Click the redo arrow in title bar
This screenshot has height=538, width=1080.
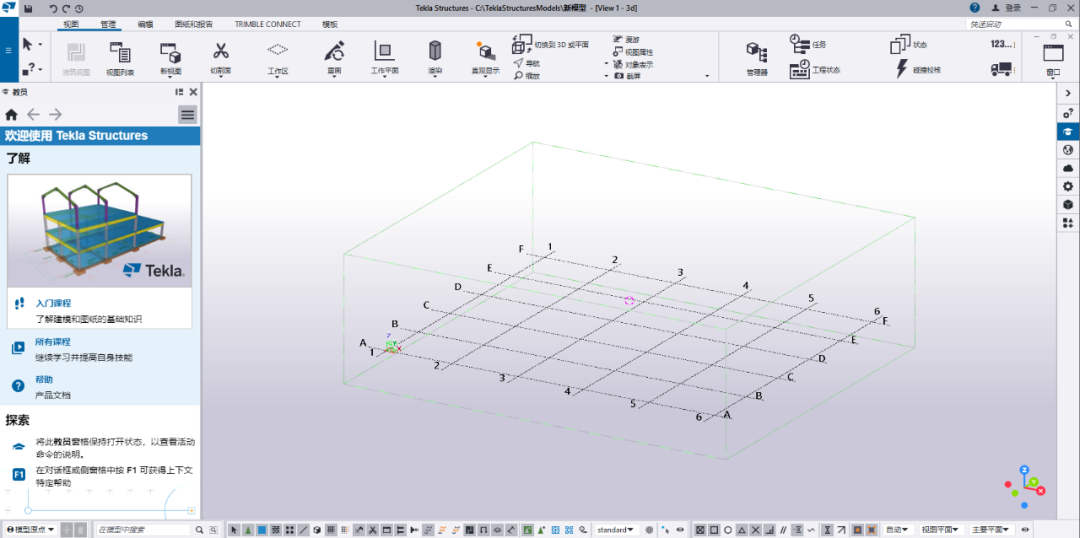(66, 8)
